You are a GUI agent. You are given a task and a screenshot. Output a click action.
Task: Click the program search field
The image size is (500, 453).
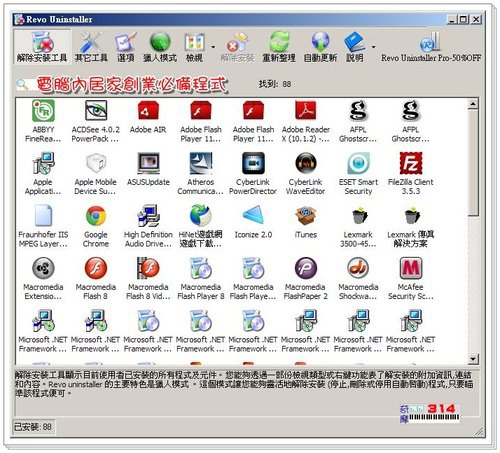coord(130,85)
